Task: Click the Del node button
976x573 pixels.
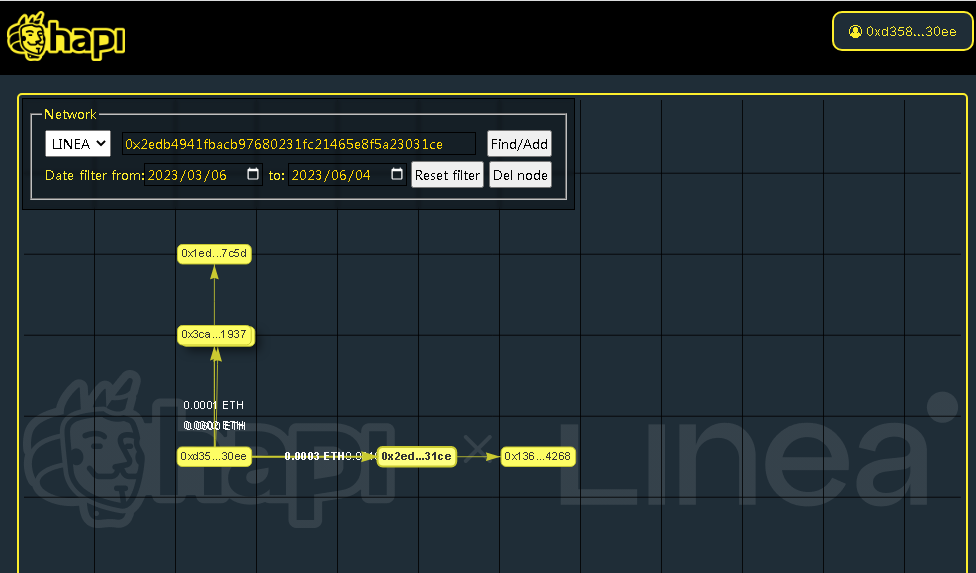Action: pyautogui.click(x=520, y=175)
